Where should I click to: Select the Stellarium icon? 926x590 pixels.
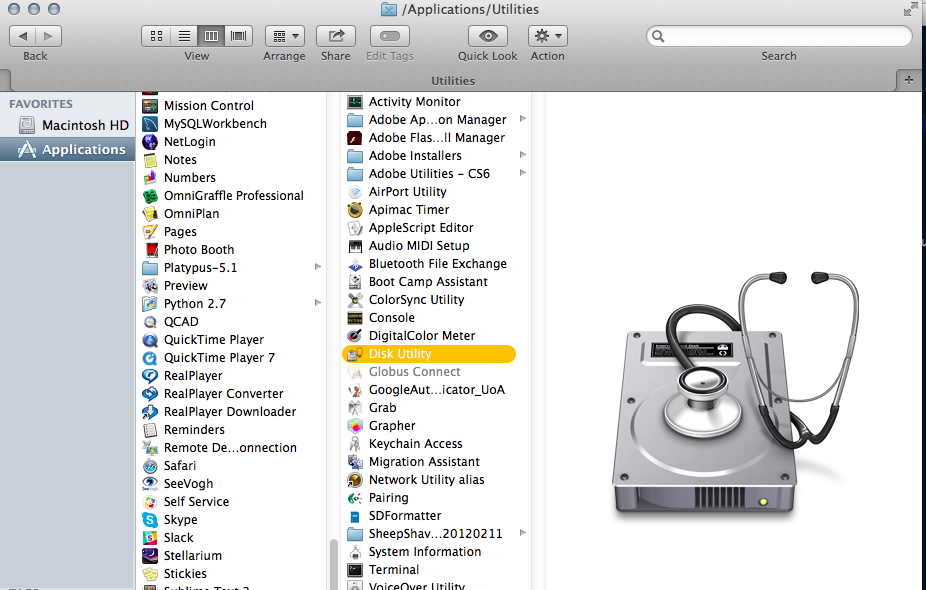(x=150, y=556)
